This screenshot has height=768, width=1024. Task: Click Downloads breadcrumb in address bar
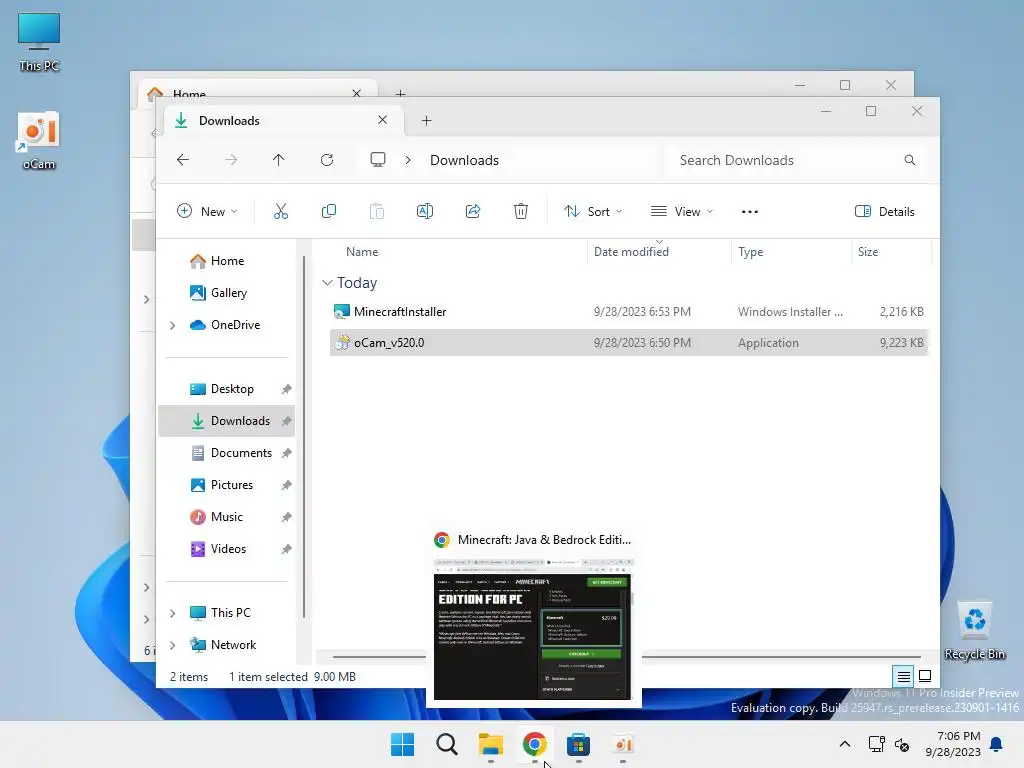point(464,160)
